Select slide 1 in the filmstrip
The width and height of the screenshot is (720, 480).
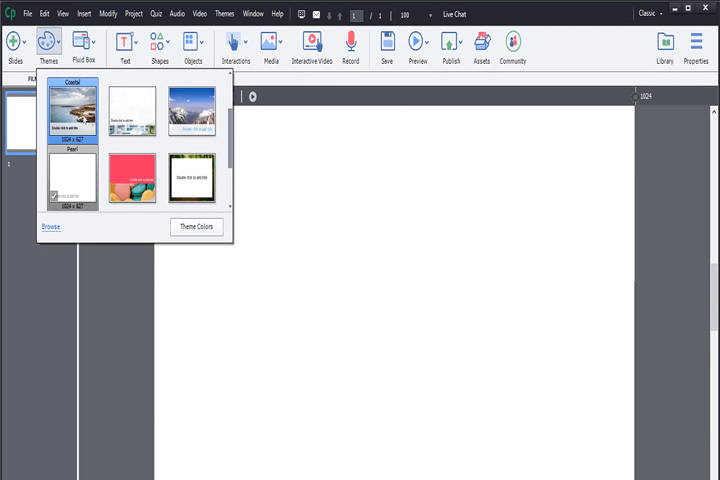(21, 123)
